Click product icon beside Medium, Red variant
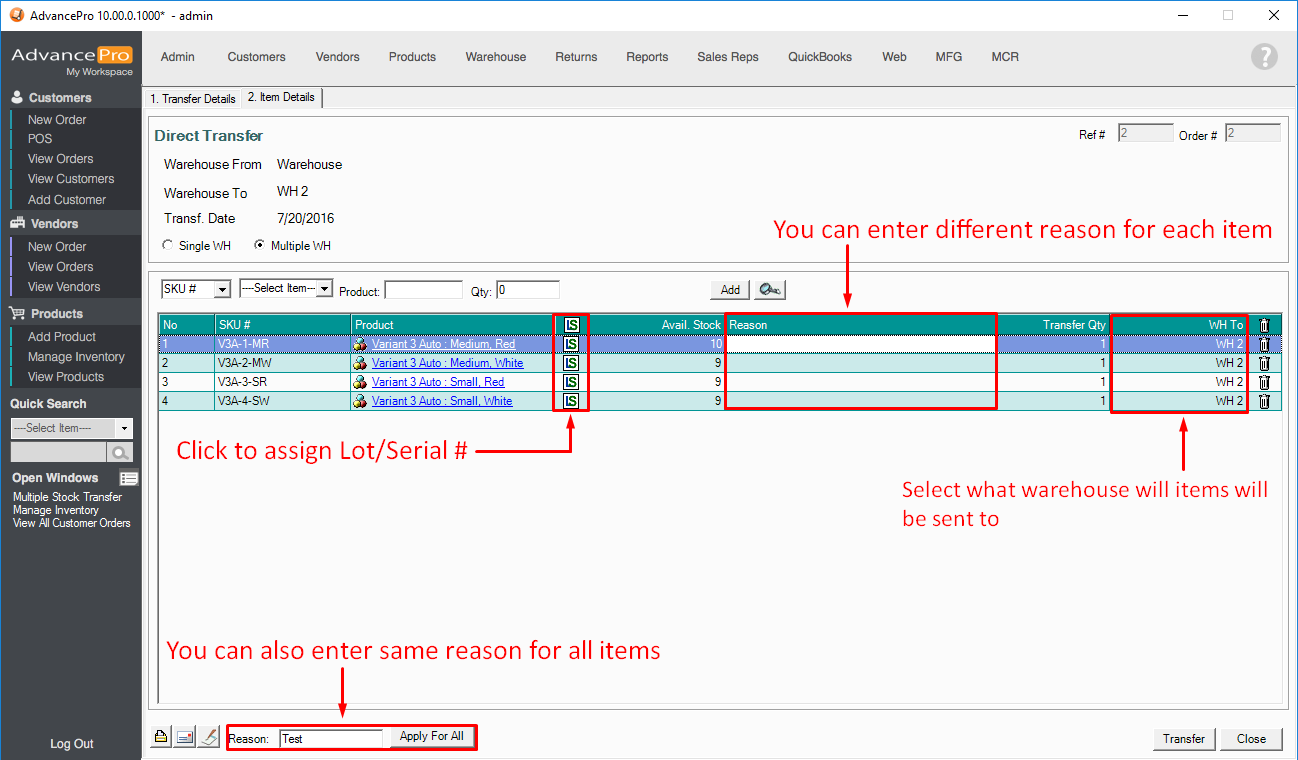 pyautogui.click(x=360, y=344)
